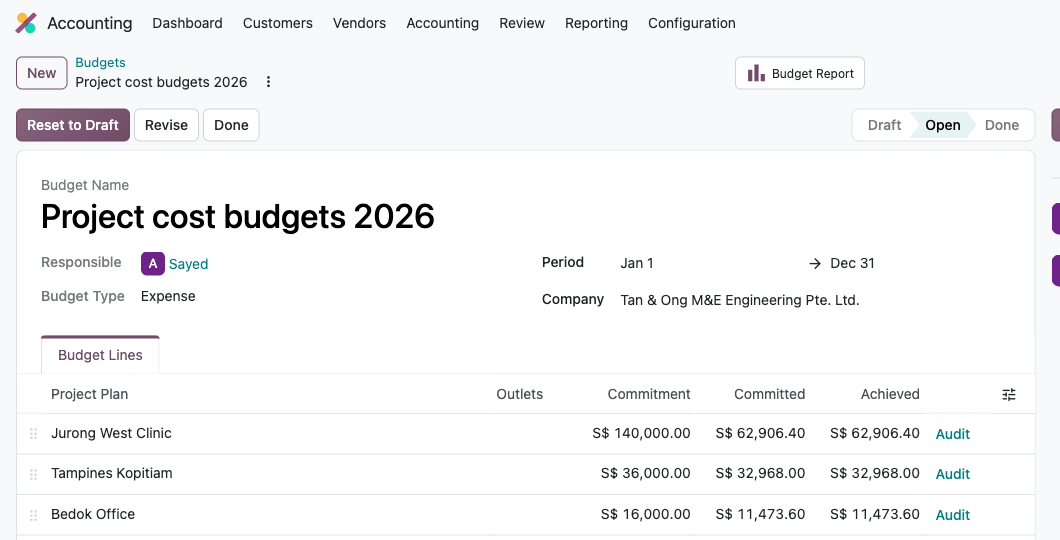Open the column settings adjust icon
The height and width of the screenshot is (540, 1060).
coord(1009,395)
